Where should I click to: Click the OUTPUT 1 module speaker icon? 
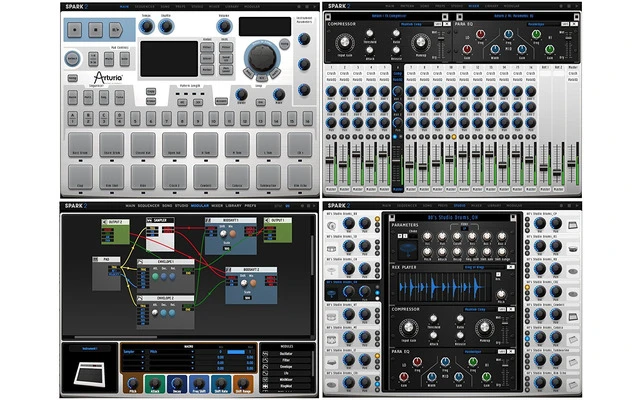(x=267, y=220)
